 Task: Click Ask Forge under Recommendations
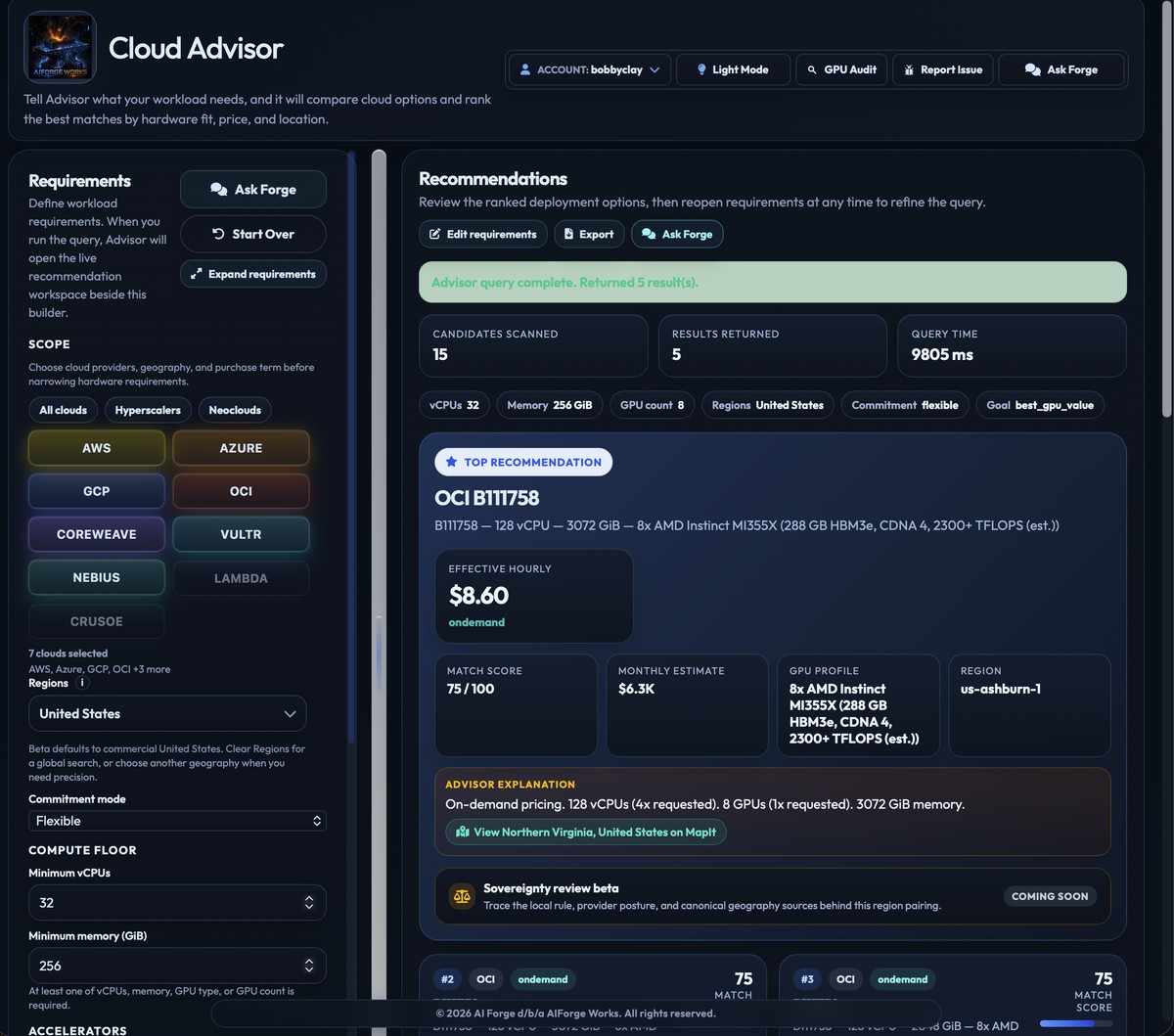click(677, 234)
